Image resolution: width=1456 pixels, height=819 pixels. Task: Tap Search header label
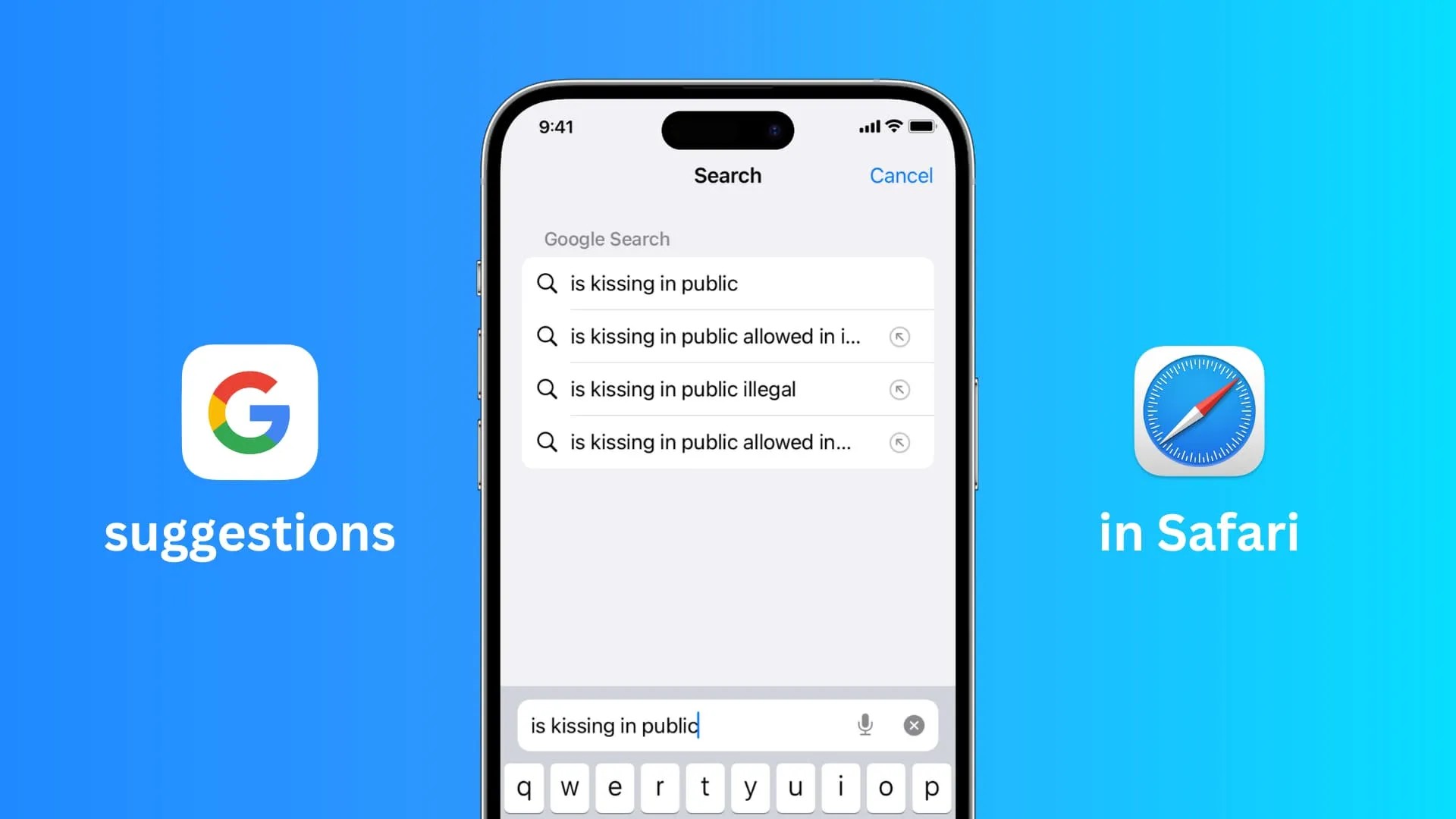tap(727, 176)
